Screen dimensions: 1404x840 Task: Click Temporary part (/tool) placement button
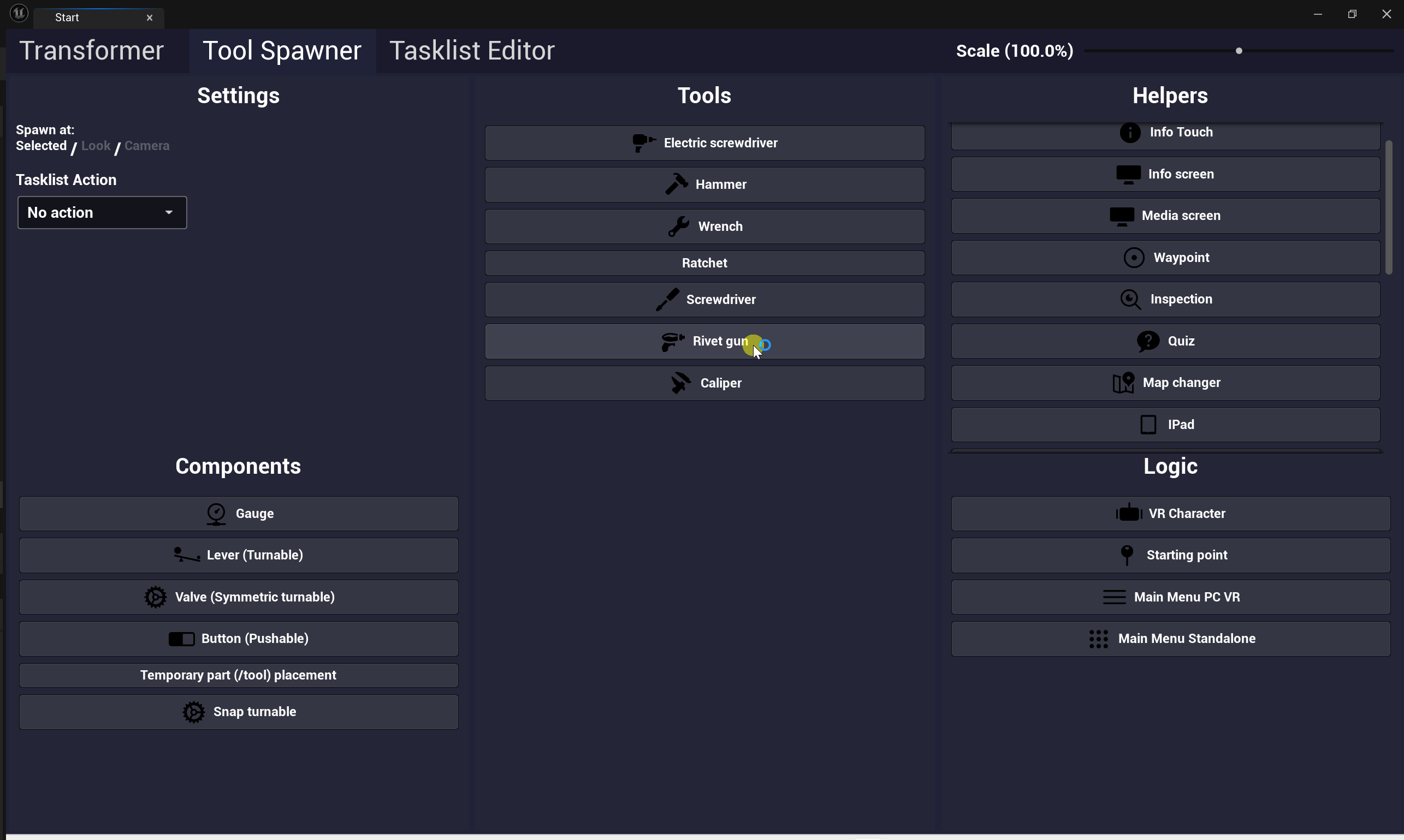pyautogui.click(x=238, y=675)
